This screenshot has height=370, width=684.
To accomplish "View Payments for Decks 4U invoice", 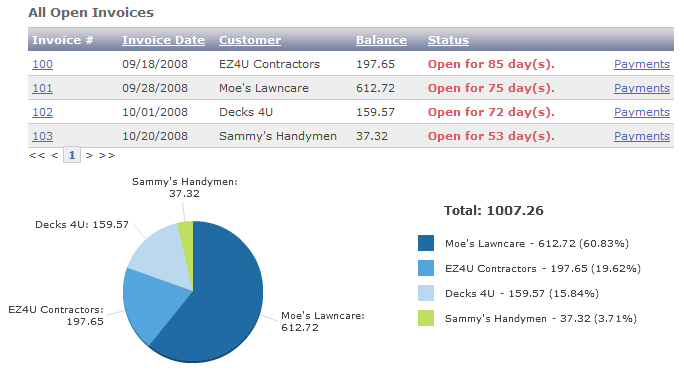I will 642,112.
